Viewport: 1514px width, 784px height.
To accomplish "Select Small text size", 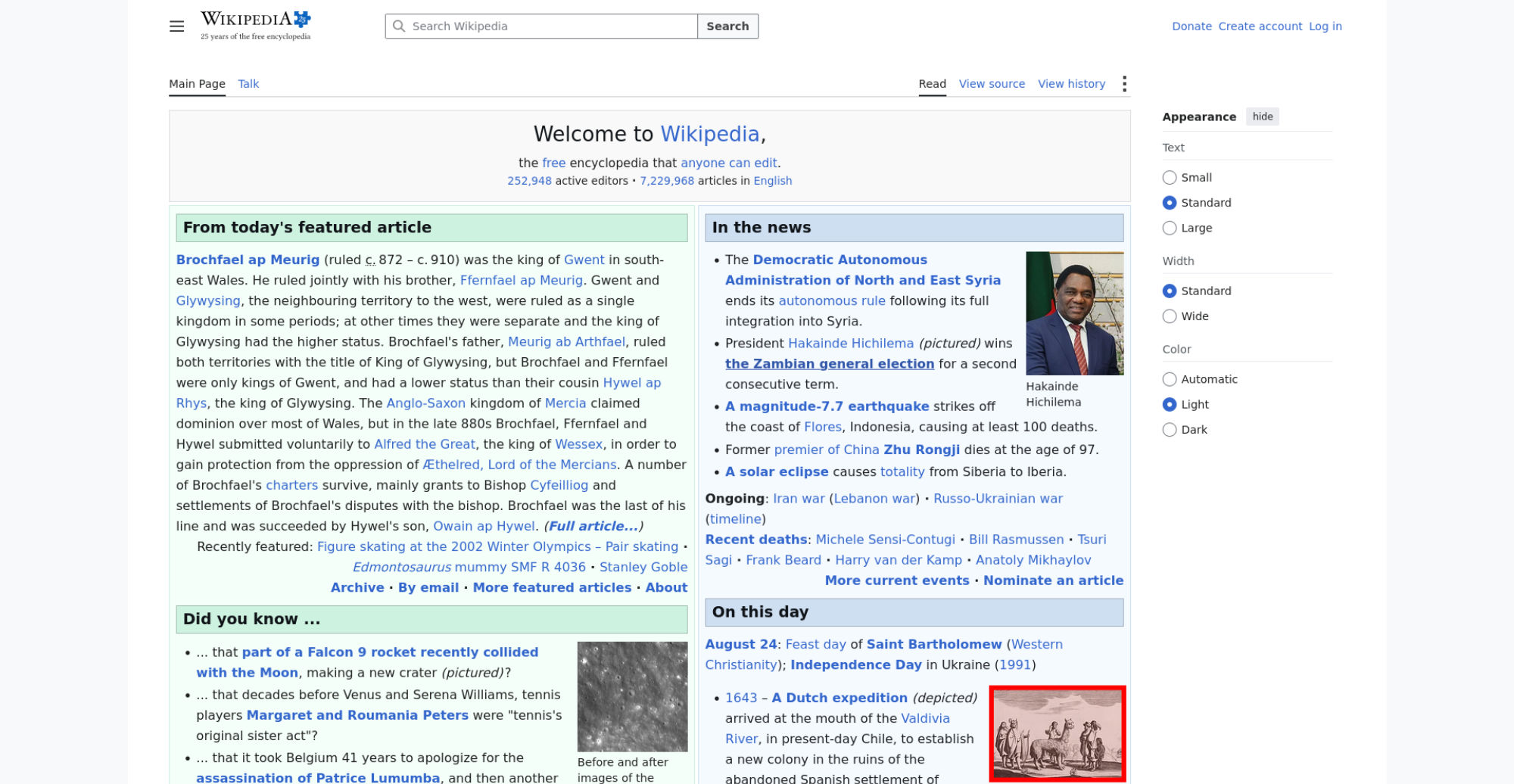I will tap(1170, 177).
